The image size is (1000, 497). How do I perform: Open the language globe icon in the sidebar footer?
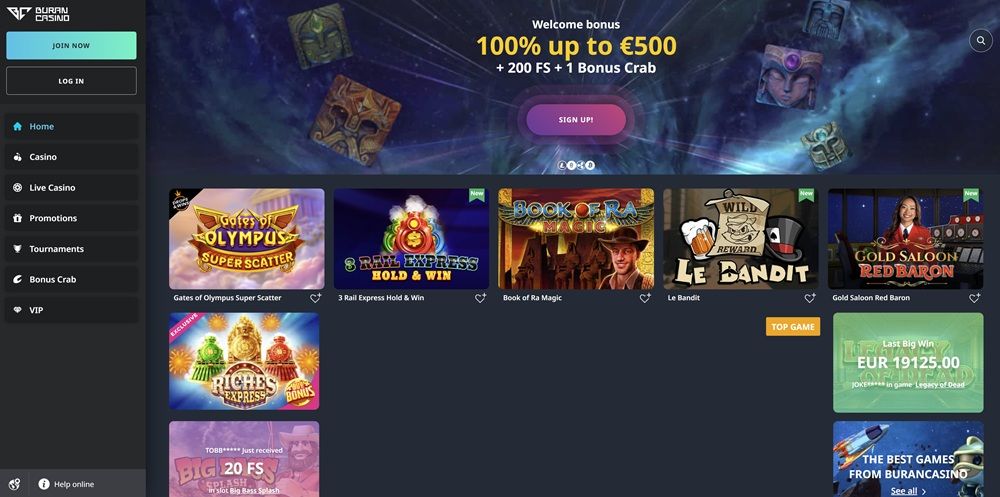14,484
